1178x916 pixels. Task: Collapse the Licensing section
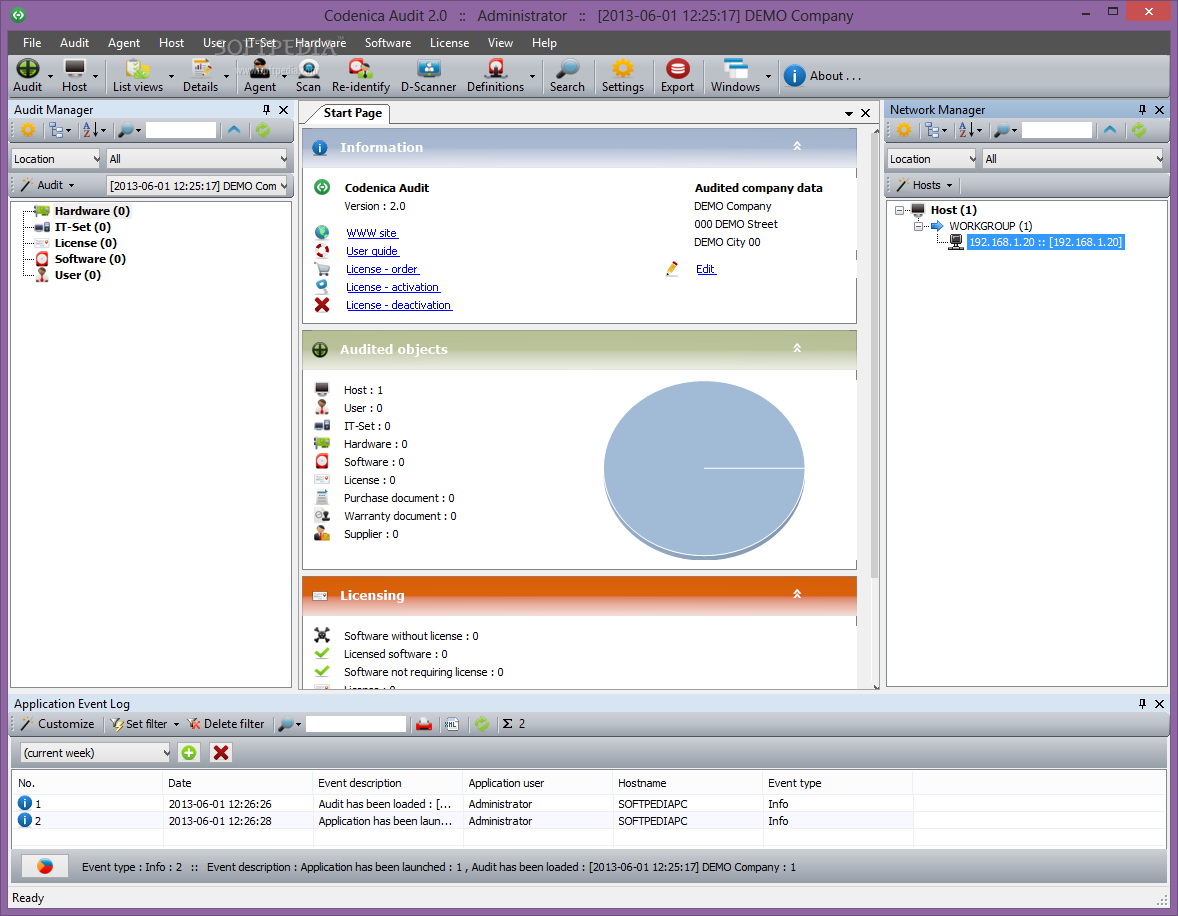[797, 594]
